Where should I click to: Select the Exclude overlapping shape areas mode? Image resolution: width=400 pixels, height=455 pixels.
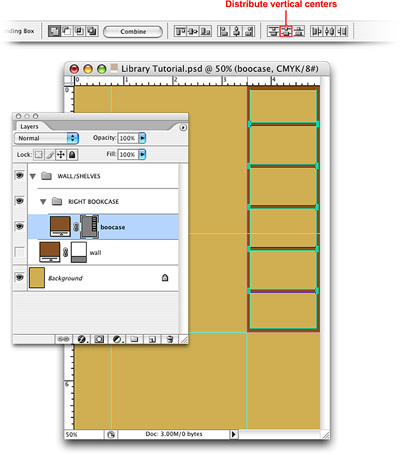(92, 31)
